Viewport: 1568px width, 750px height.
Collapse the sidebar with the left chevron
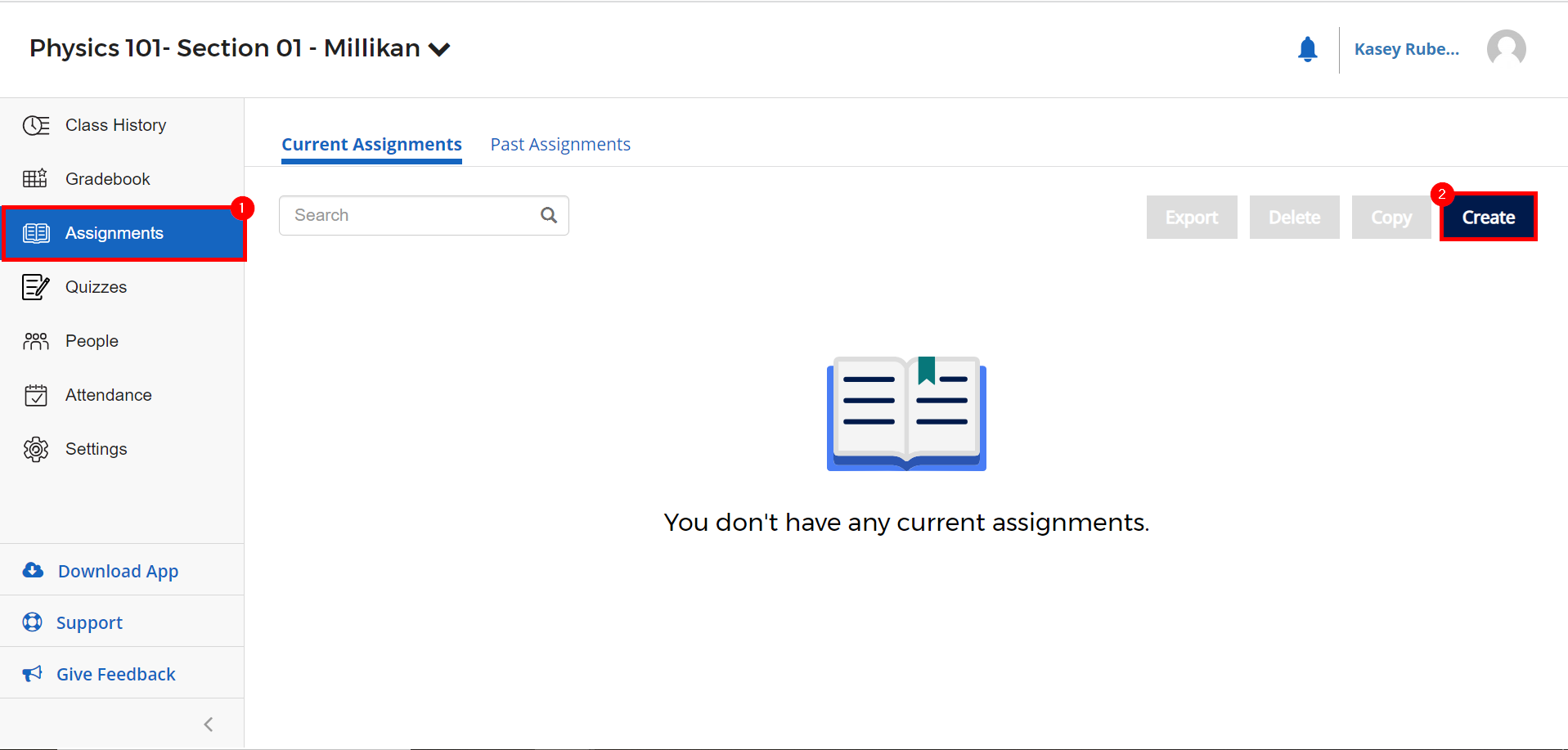tap(207, 724)
